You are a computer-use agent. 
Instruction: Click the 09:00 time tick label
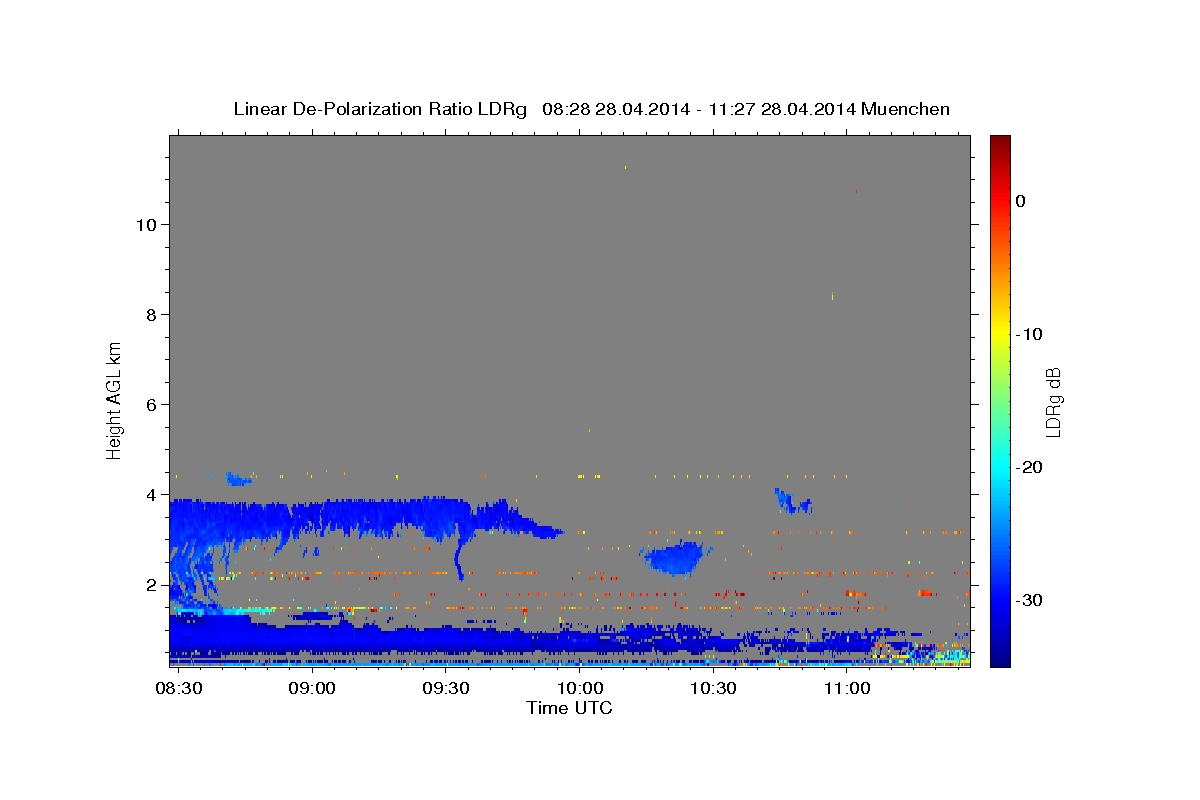313,689
